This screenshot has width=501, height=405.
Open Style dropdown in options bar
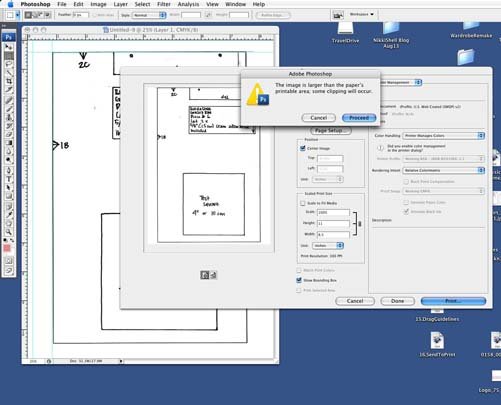point(149,15)
